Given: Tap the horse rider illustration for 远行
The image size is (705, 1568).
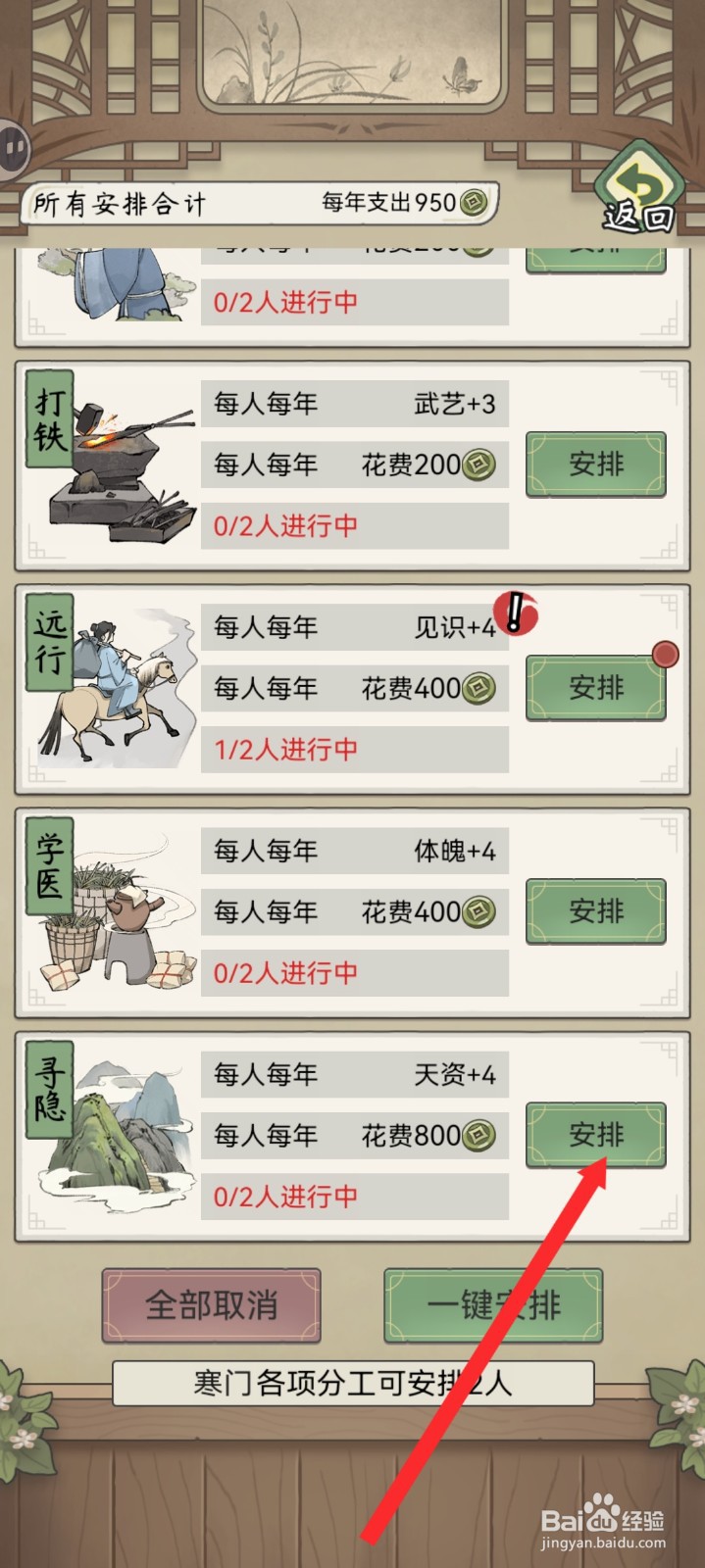Looking at the screenshot, I should click(x=116, y=688).
